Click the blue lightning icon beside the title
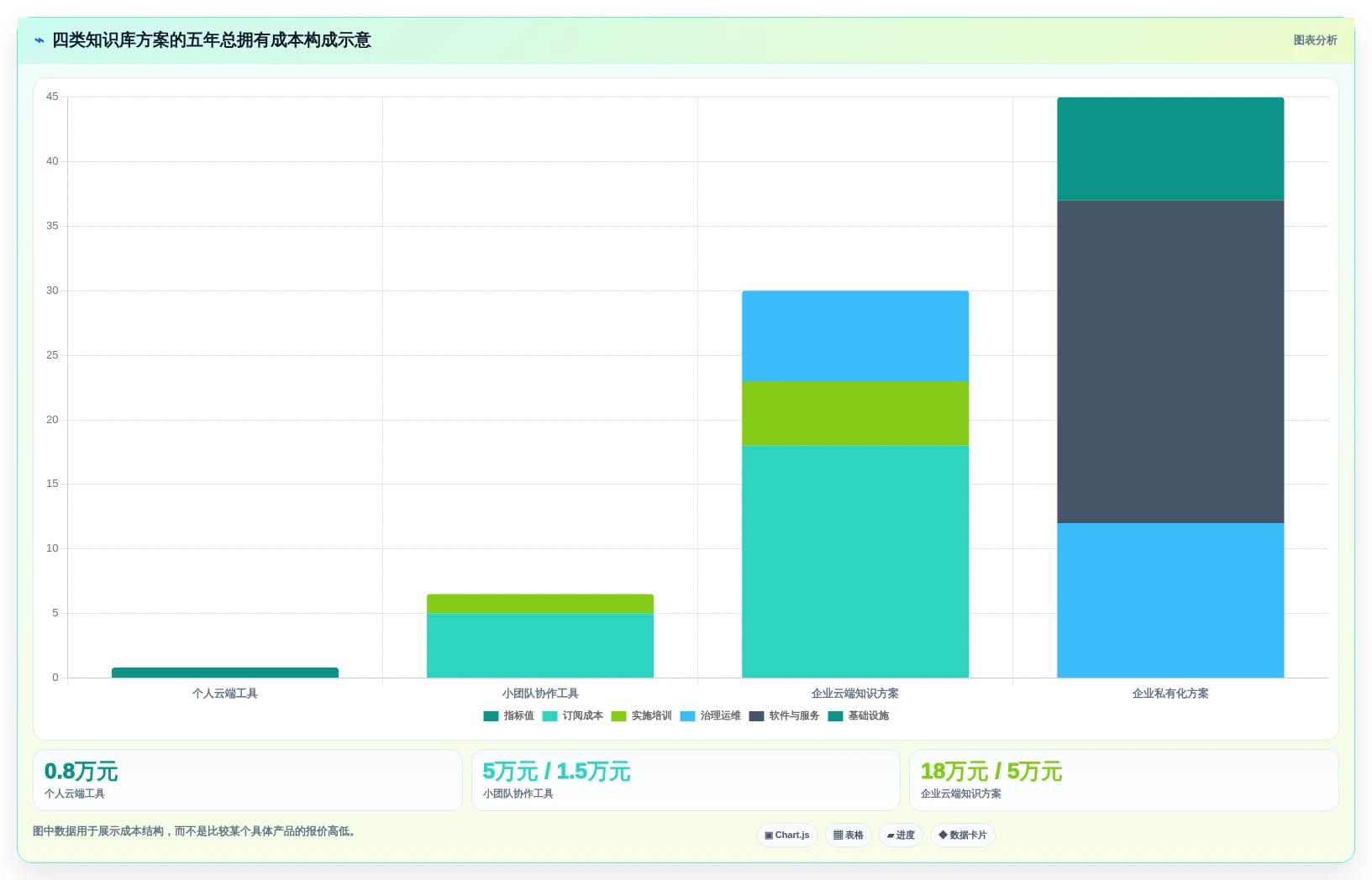This screenshot has width=1372, height=880. pos(39,40)
